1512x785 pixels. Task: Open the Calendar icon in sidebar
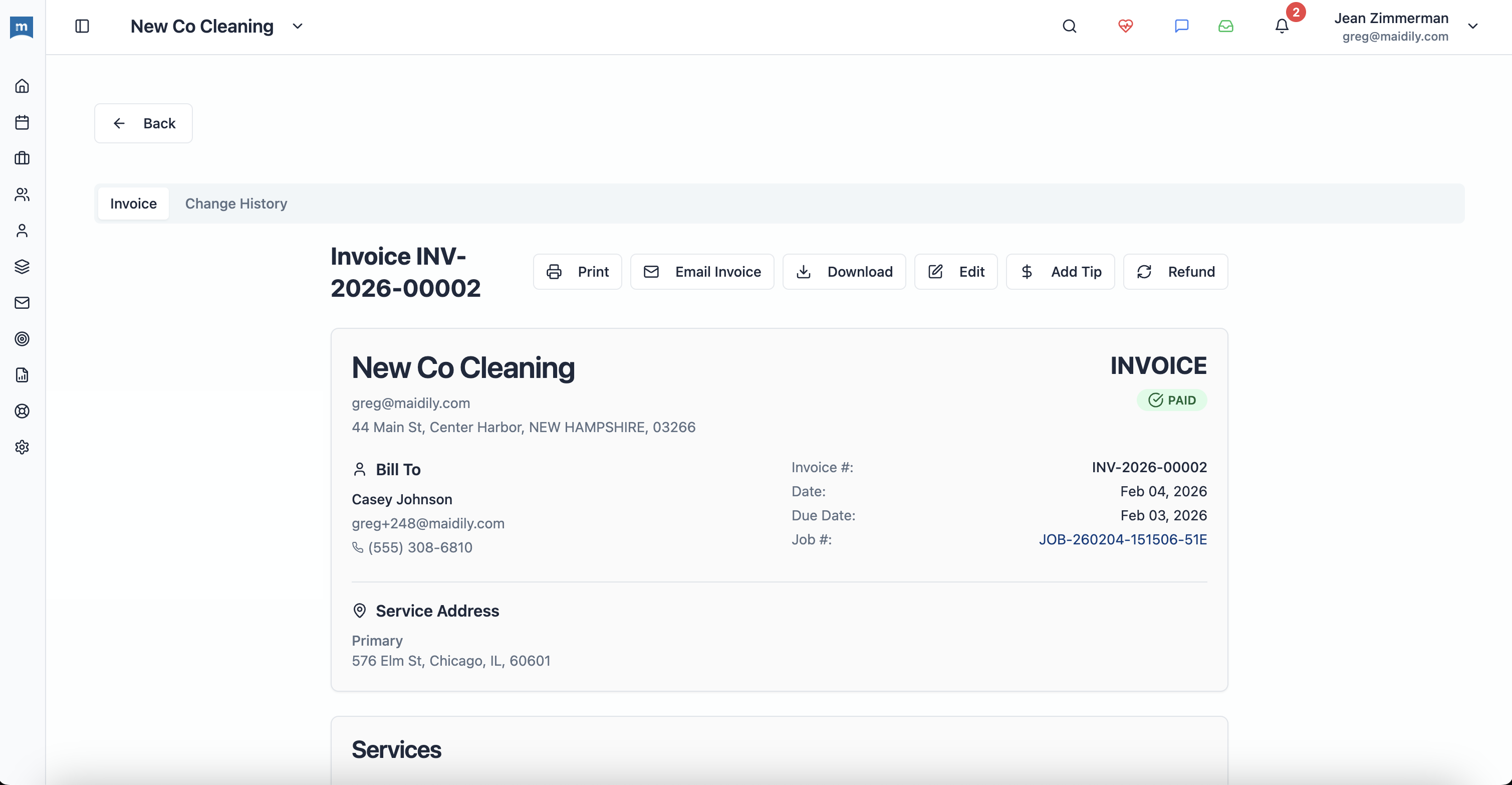click(22, 122)
